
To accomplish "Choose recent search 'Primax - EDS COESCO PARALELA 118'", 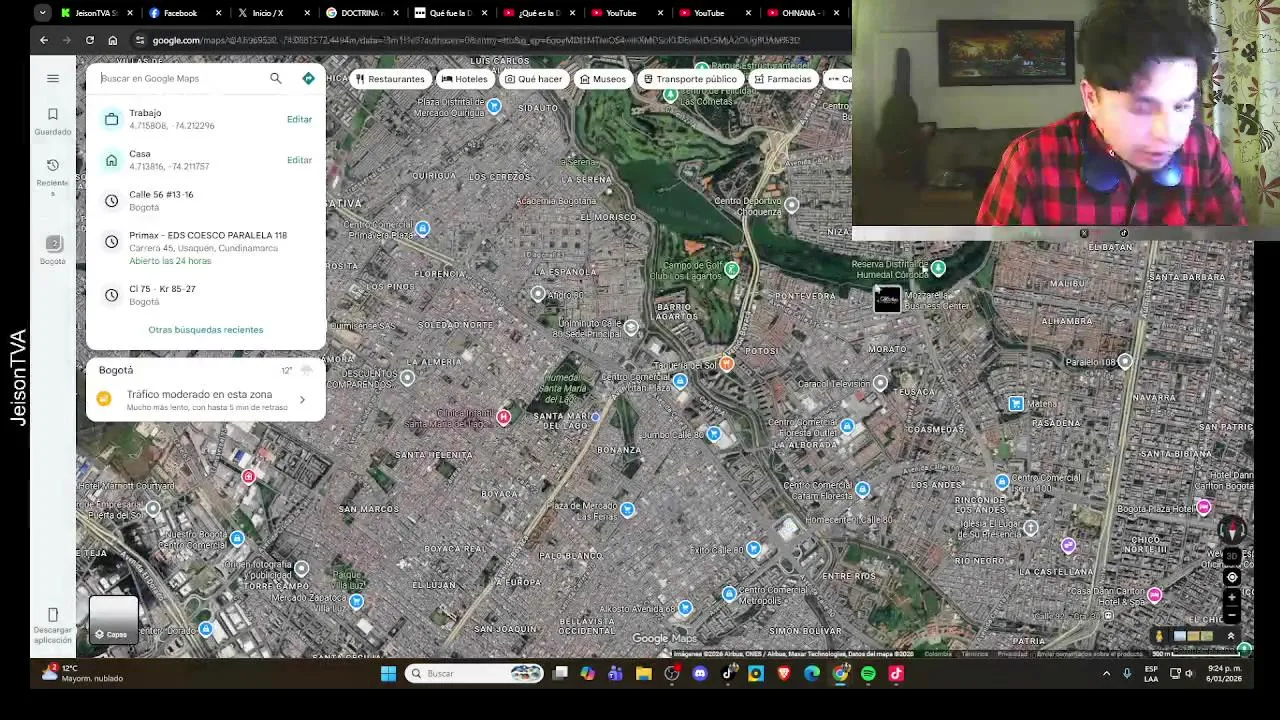I will 205,247.
